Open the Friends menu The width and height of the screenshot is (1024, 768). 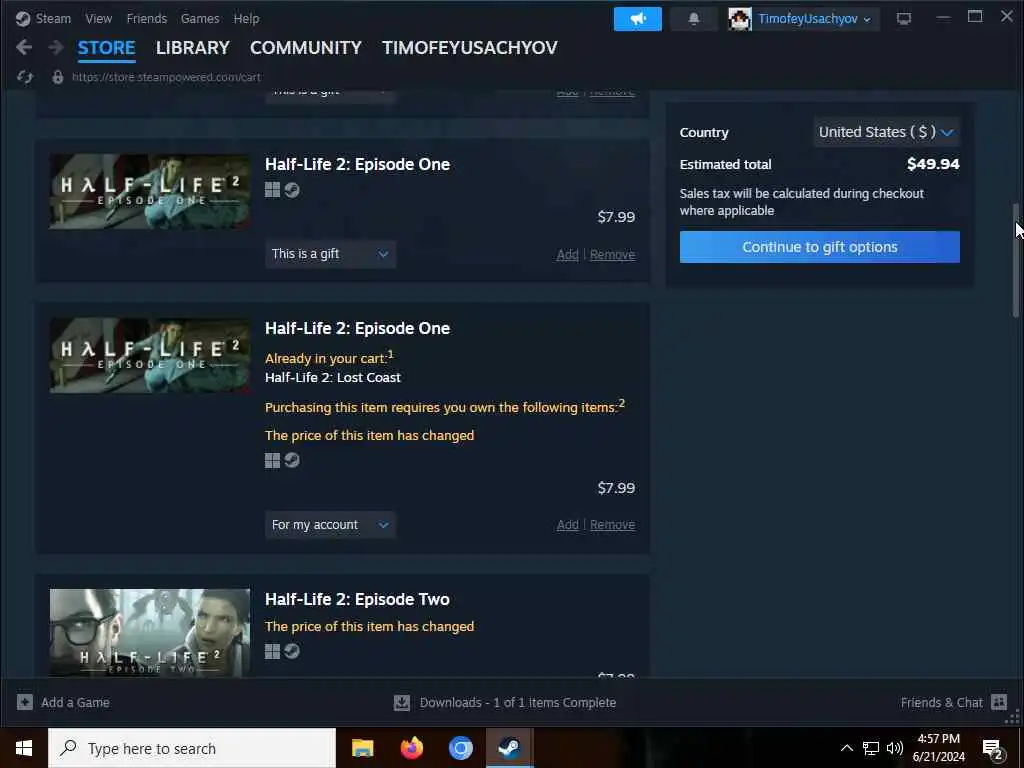[147, 19]
